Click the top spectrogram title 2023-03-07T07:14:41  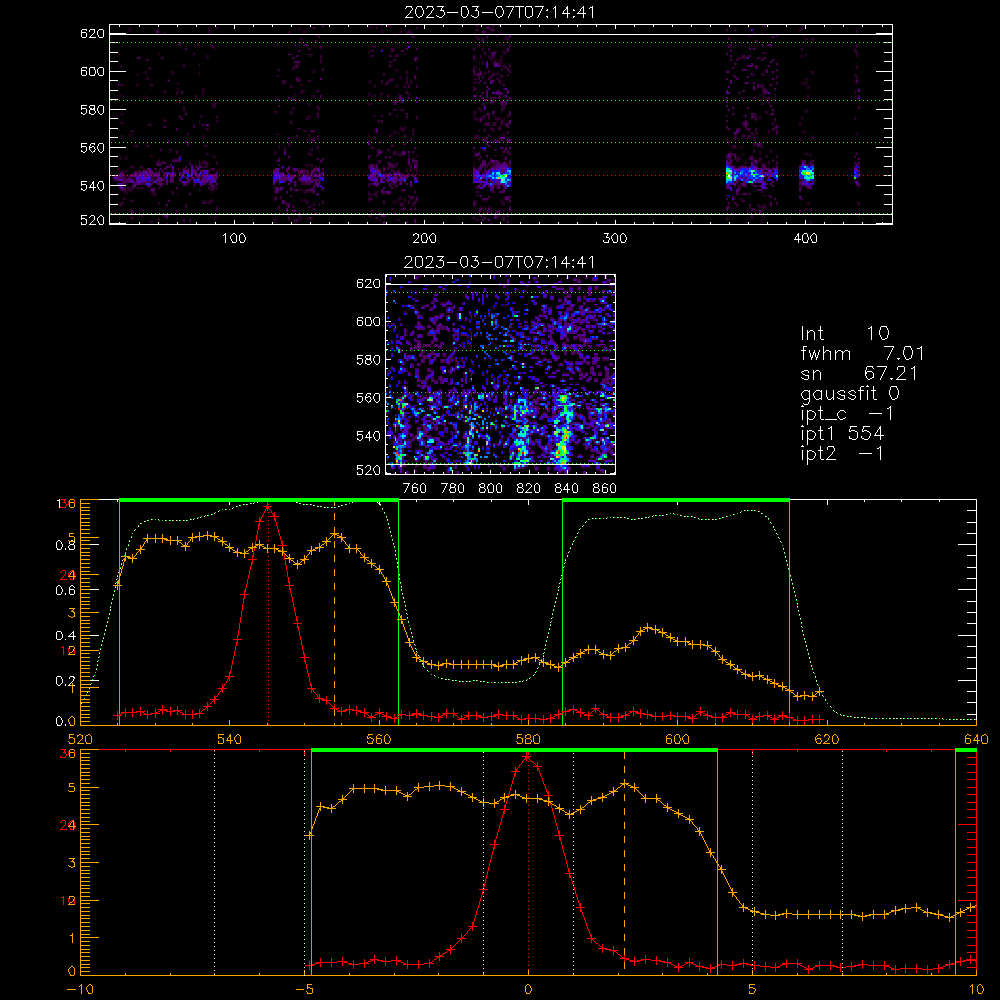click(500, 12)
